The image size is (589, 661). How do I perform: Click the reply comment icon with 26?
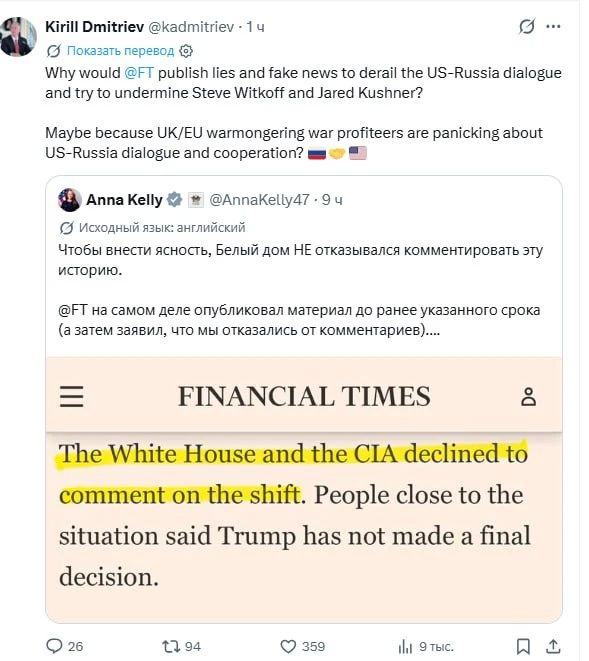point(64,646)
